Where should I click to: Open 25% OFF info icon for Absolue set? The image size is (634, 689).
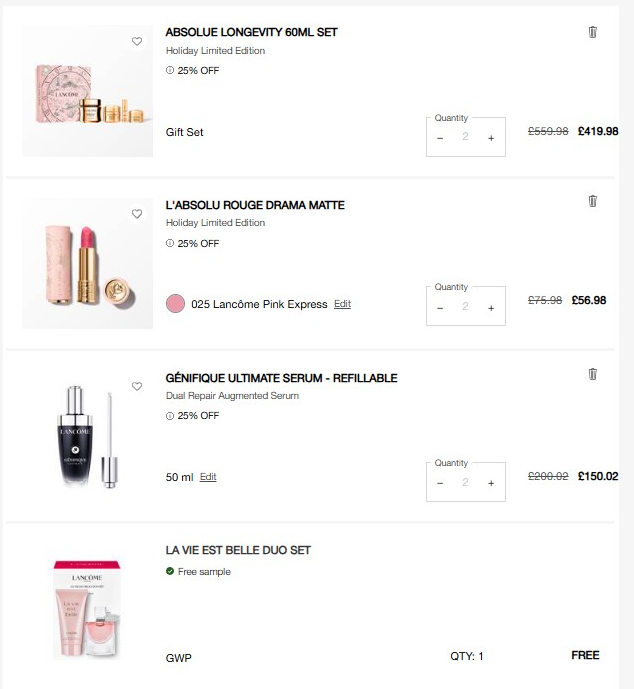click(170, 70)
